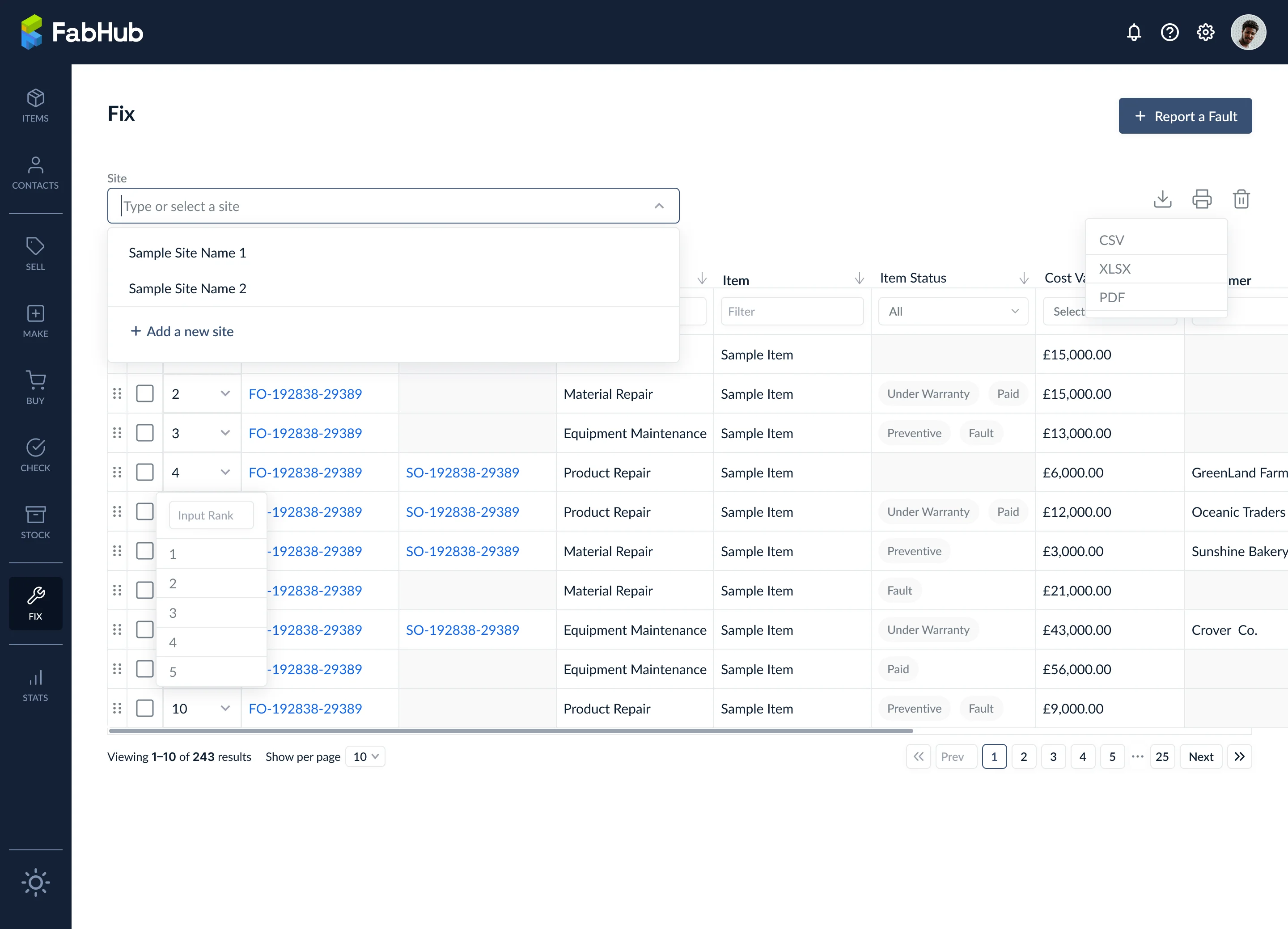This screenshot has height=929, width=1288.
Task: Collapse the Site dropdown chevron
Action: coord(659,206)
